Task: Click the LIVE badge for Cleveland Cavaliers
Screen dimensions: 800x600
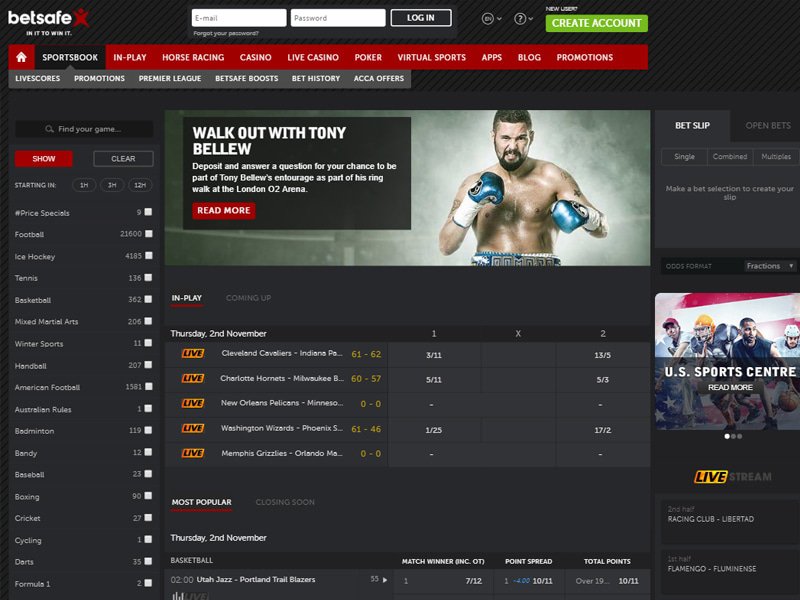Action: point(193,354)
